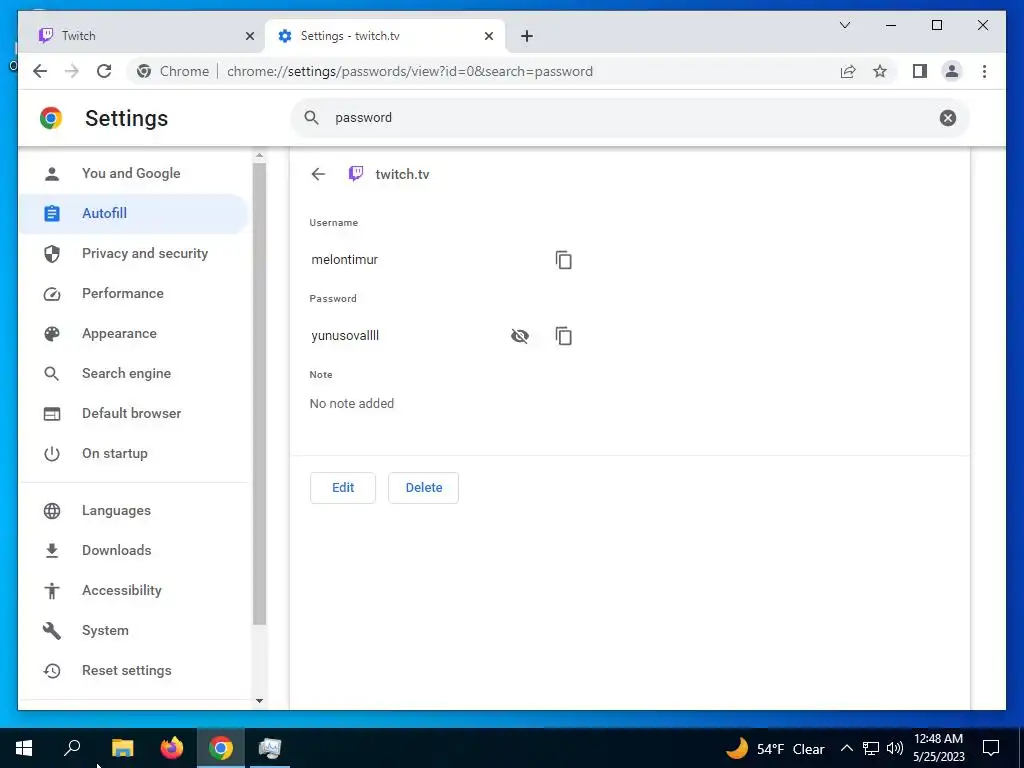Open Privacy and security section
The width and height of the screenshot is (1024, 768).
coord(133,253)
